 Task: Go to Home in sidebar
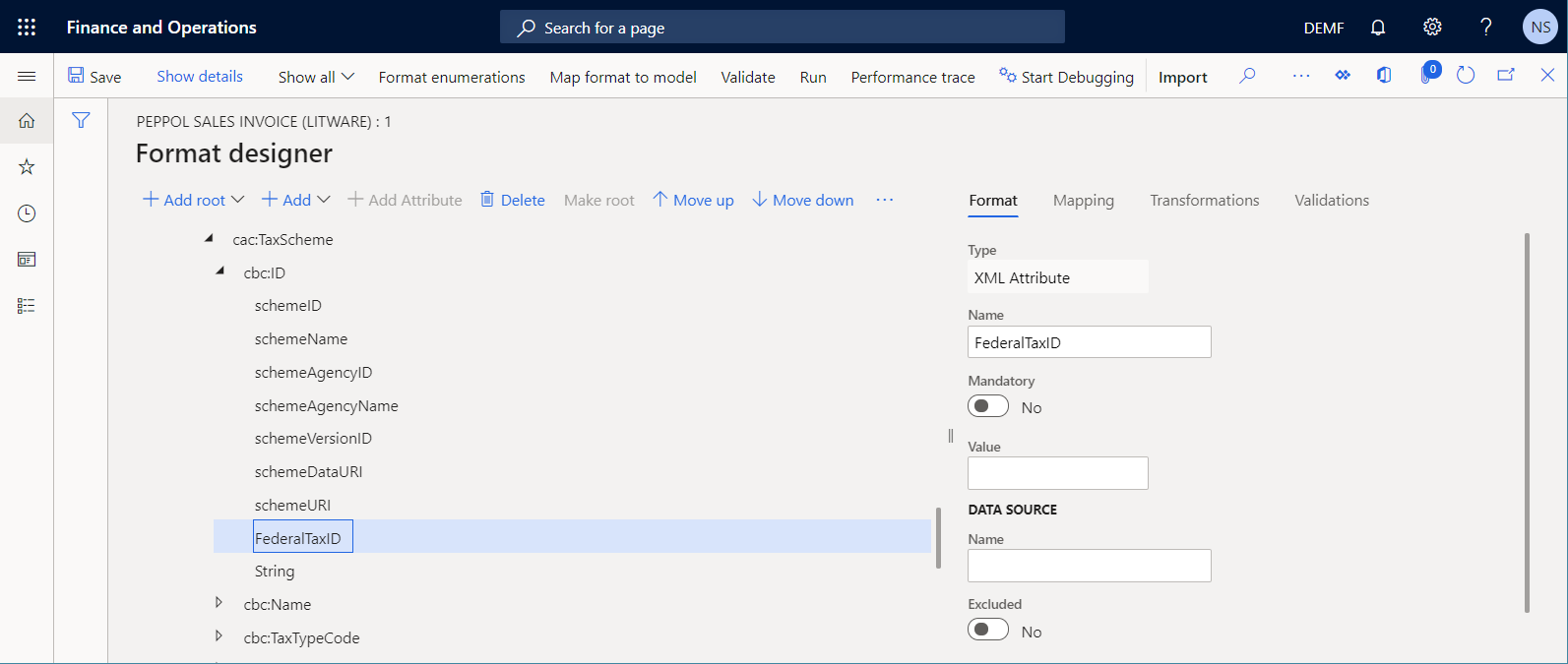pos(27,121)
